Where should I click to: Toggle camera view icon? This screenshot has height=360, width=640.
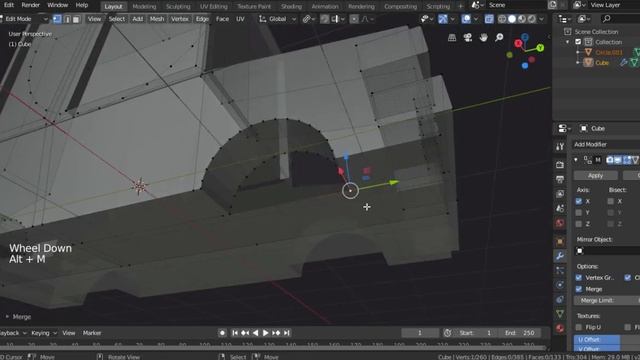coord(468,38)
